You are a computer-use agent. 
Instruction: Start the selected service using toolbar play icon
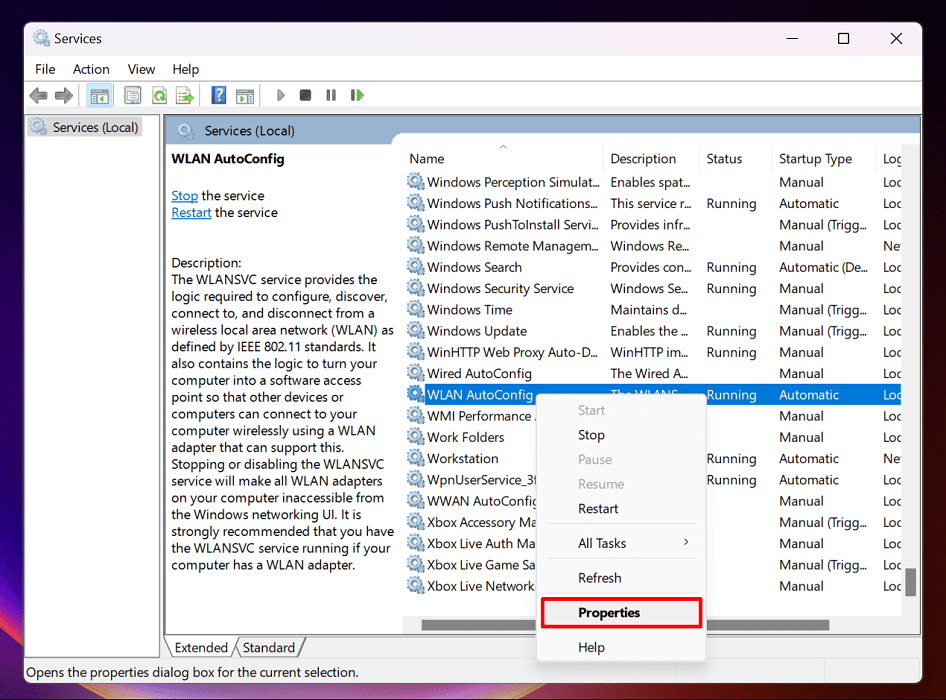click(x=280, y=94)
